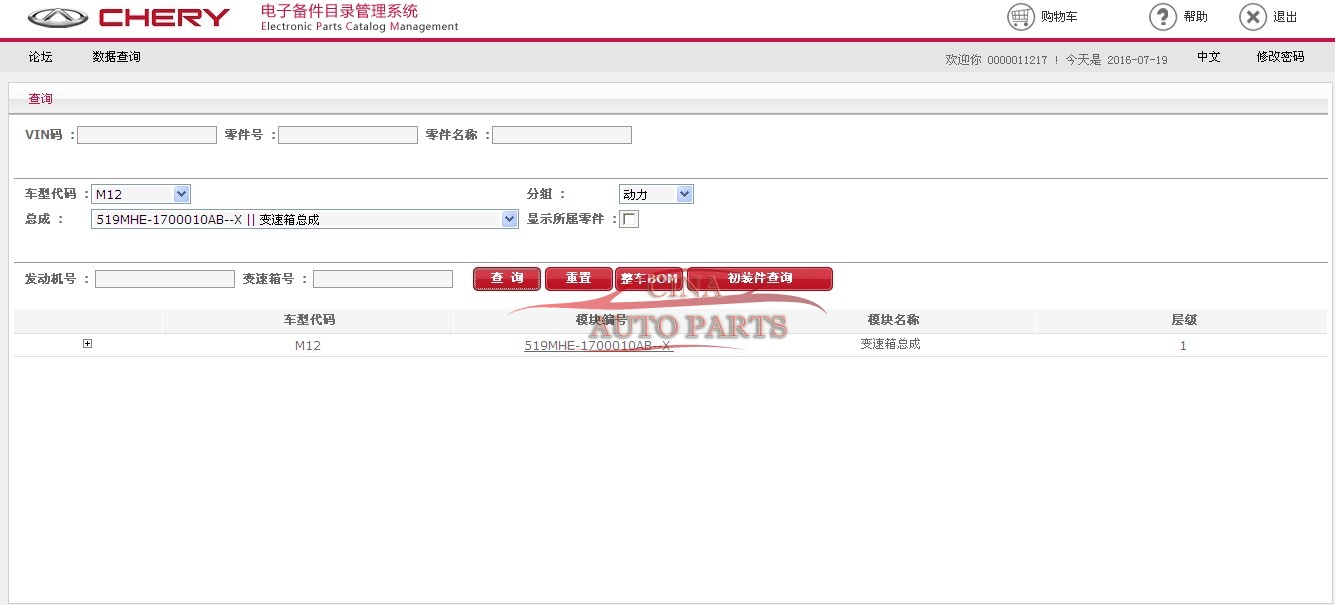Viewport: 1335px width, 605px height.
Task: Expand the M12 row plus icon
Action: (x=87, y=344)
